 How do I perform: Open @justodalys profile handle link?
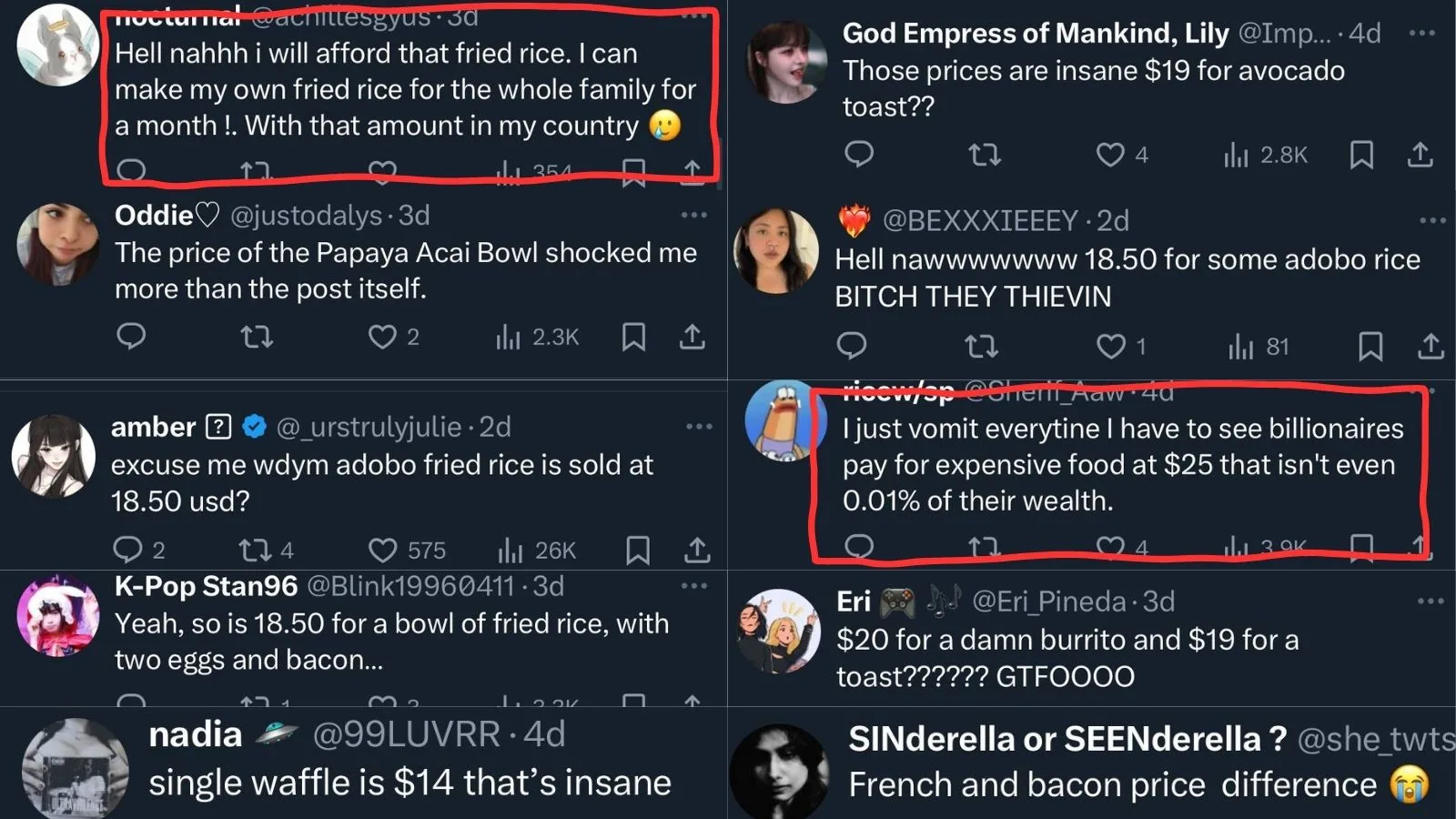click(x=306, y=216)
